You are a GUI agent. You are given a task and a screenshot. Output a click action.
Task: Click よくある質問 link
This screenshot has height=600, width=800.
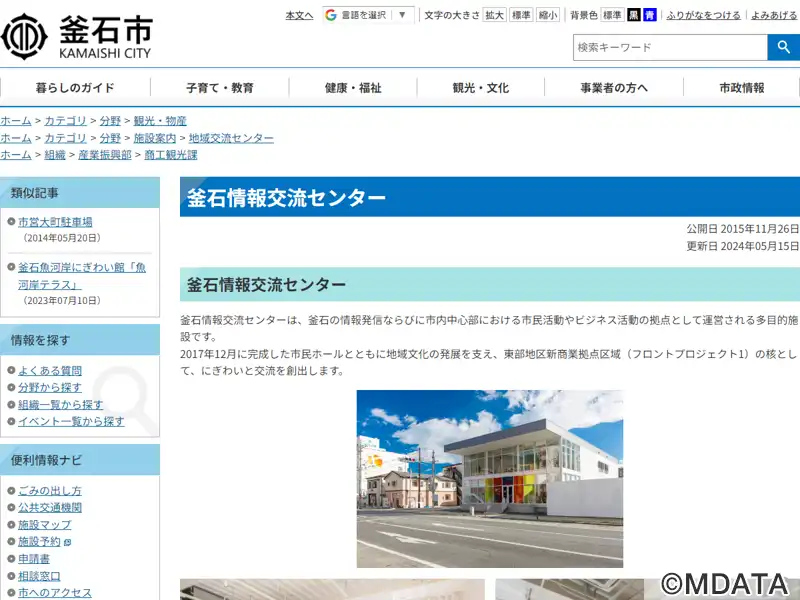pyautogui.click(x=50, y=371)
